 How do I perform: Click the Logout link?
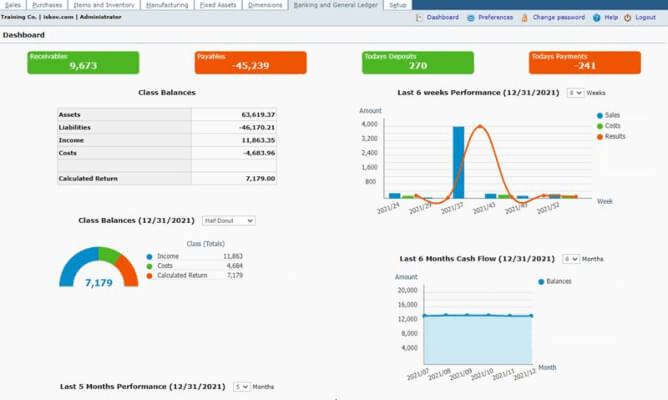coord(645,17)
